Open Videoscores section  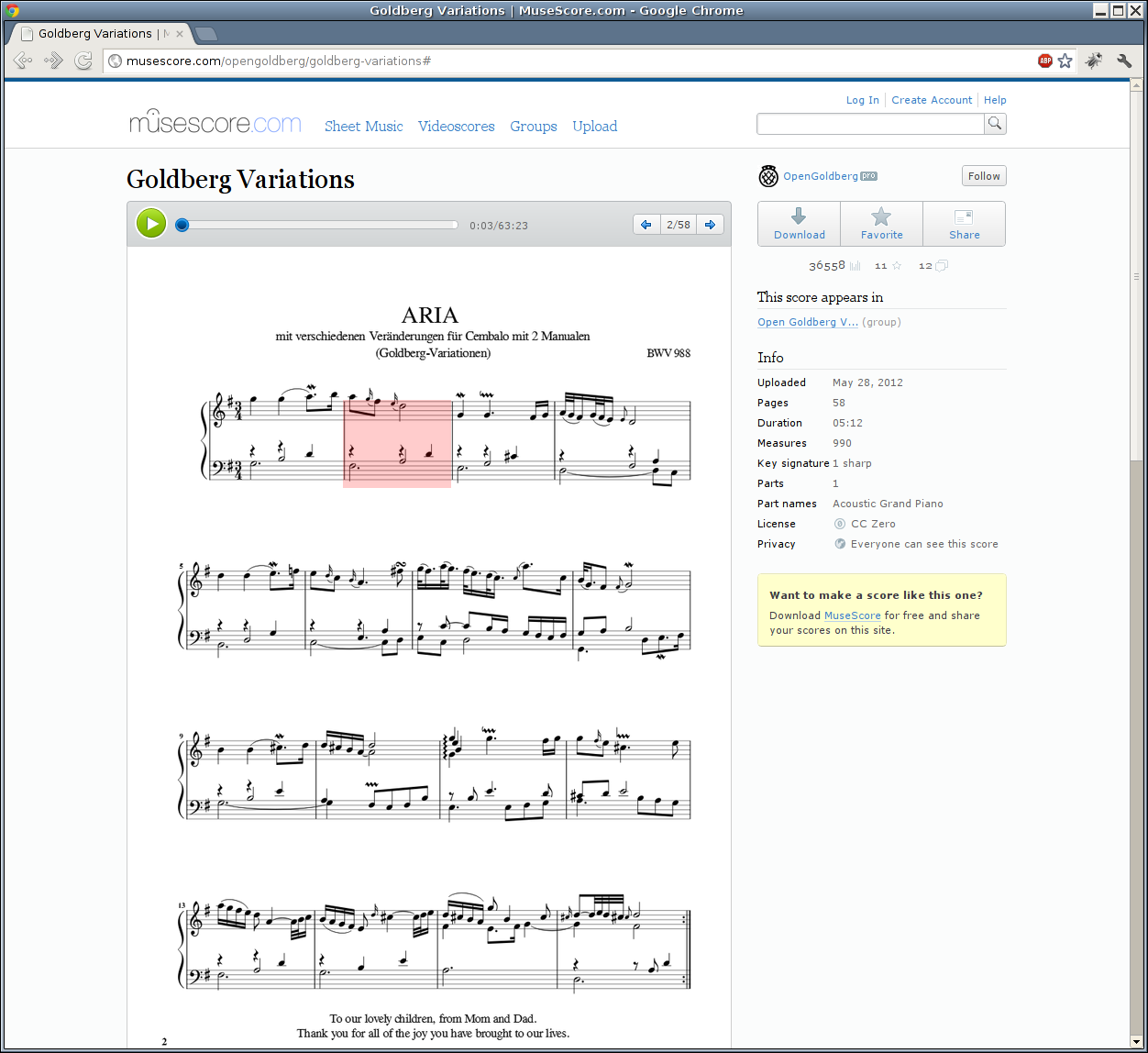click(457, 127)
